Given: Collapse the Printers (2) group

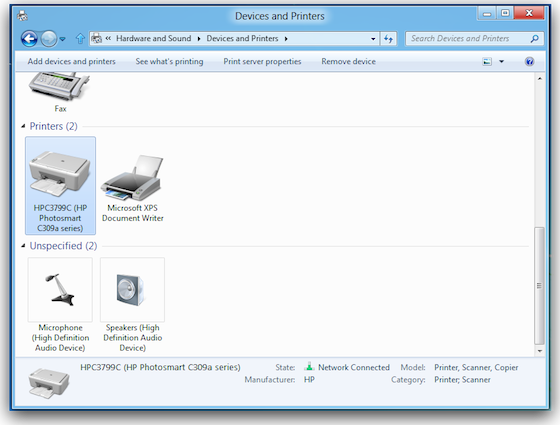Looking at the screenshot, I should 23,126.
